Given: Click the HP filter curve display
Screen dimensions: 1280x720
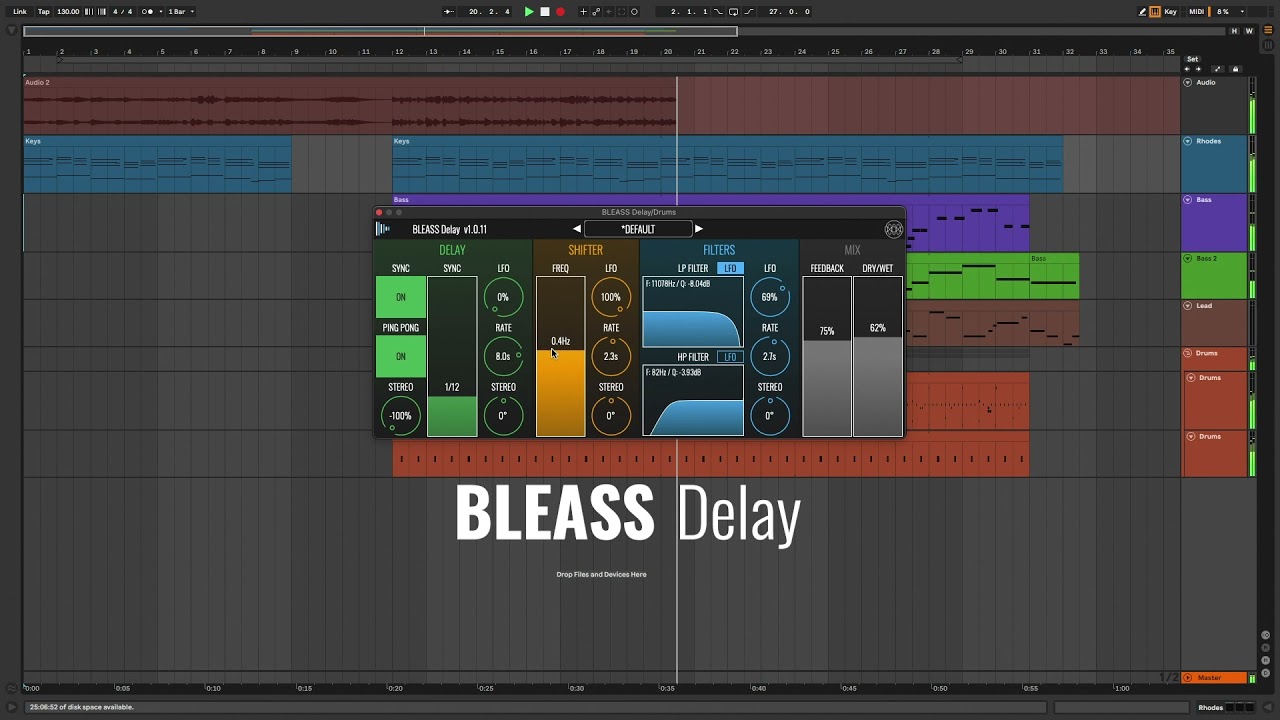Looking at the screenshot, I should click(x=693, y=401).
